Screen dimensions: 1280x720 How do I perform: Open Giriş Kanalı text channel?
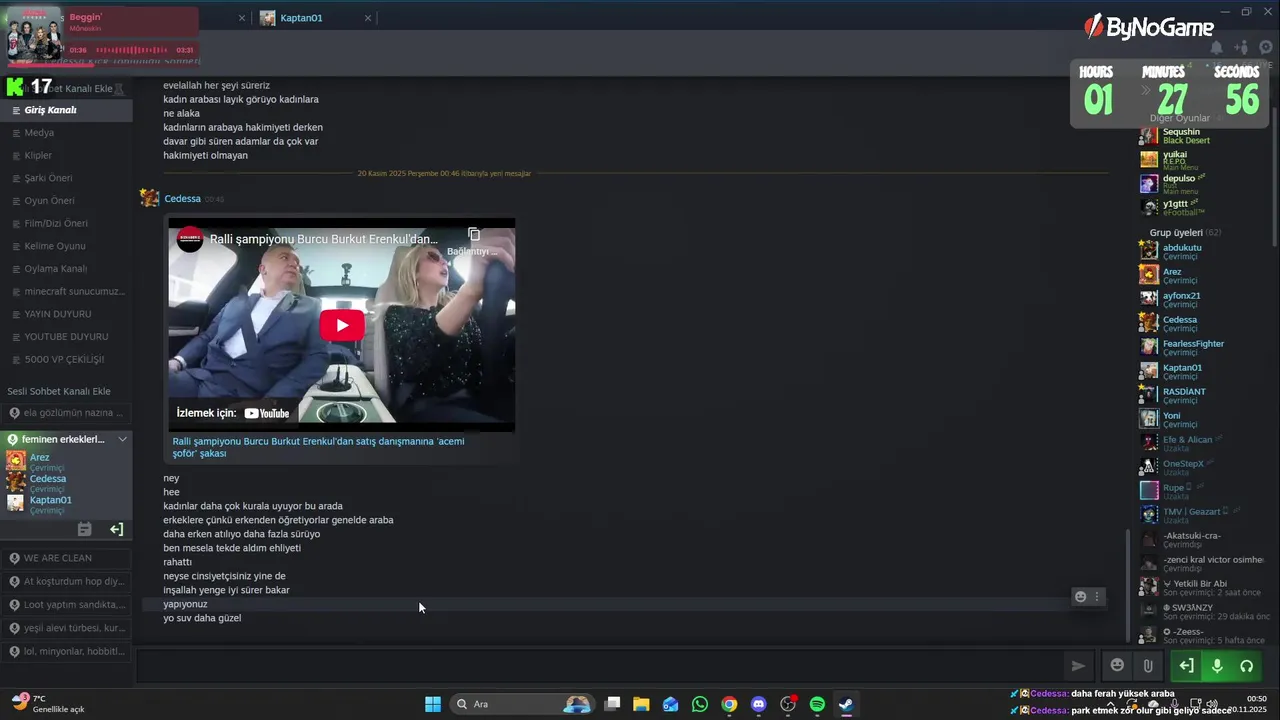tap(66, 110)
